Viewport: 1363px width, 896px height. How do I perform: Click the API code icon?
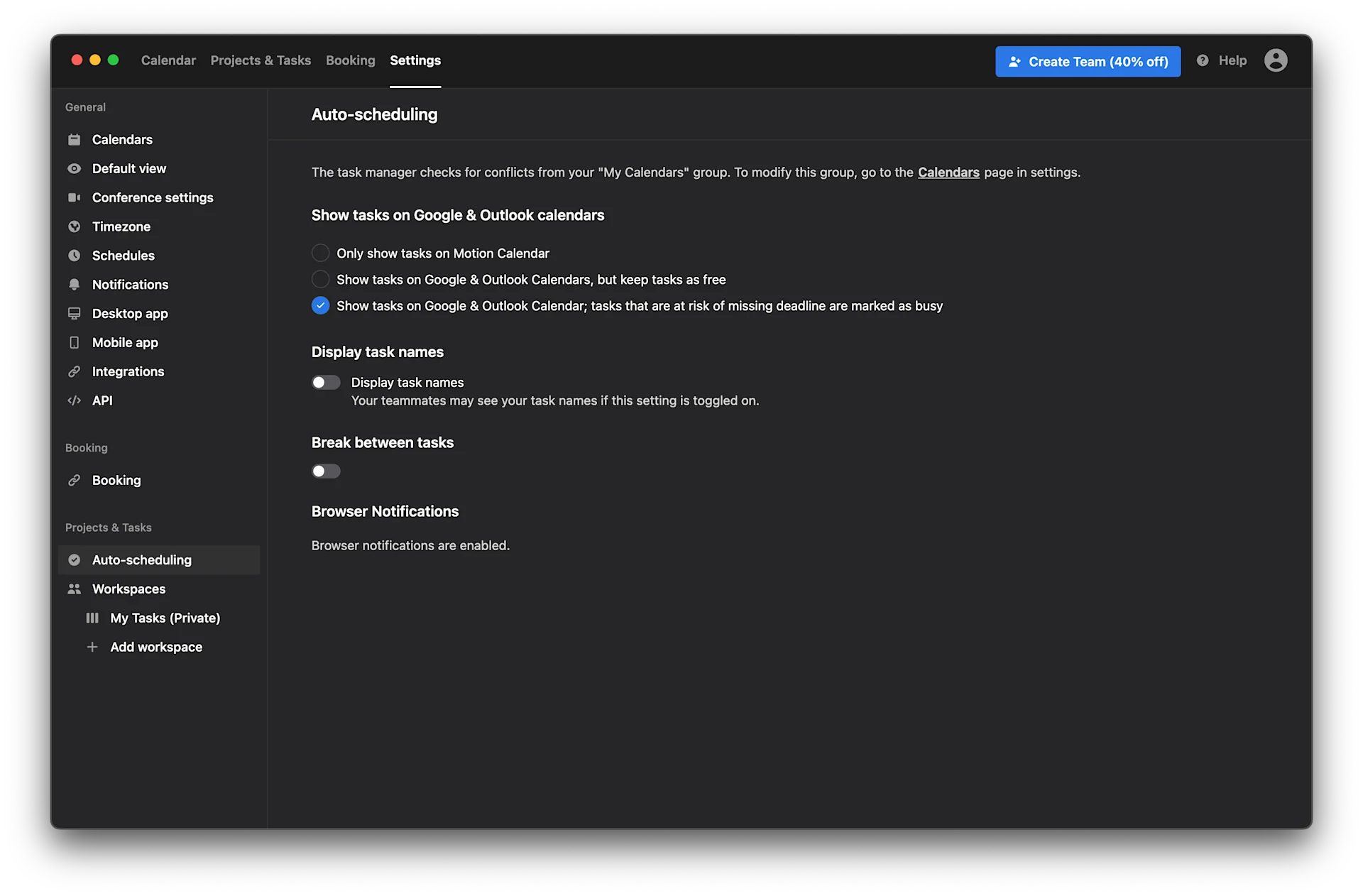tap(75, 400)
